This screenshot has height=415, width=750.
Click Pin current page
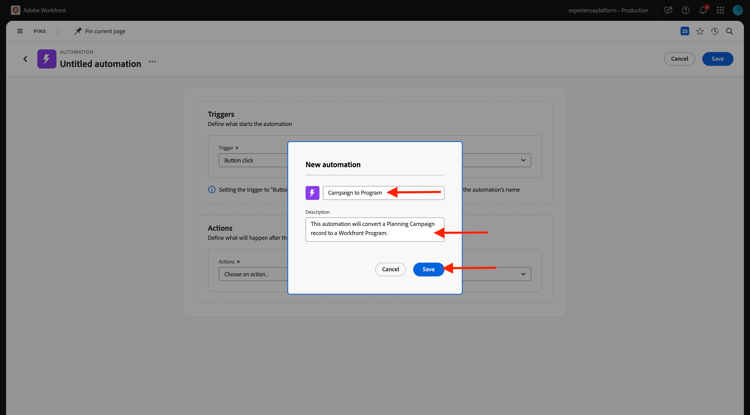pyautogui.click(x=105, y=31)
